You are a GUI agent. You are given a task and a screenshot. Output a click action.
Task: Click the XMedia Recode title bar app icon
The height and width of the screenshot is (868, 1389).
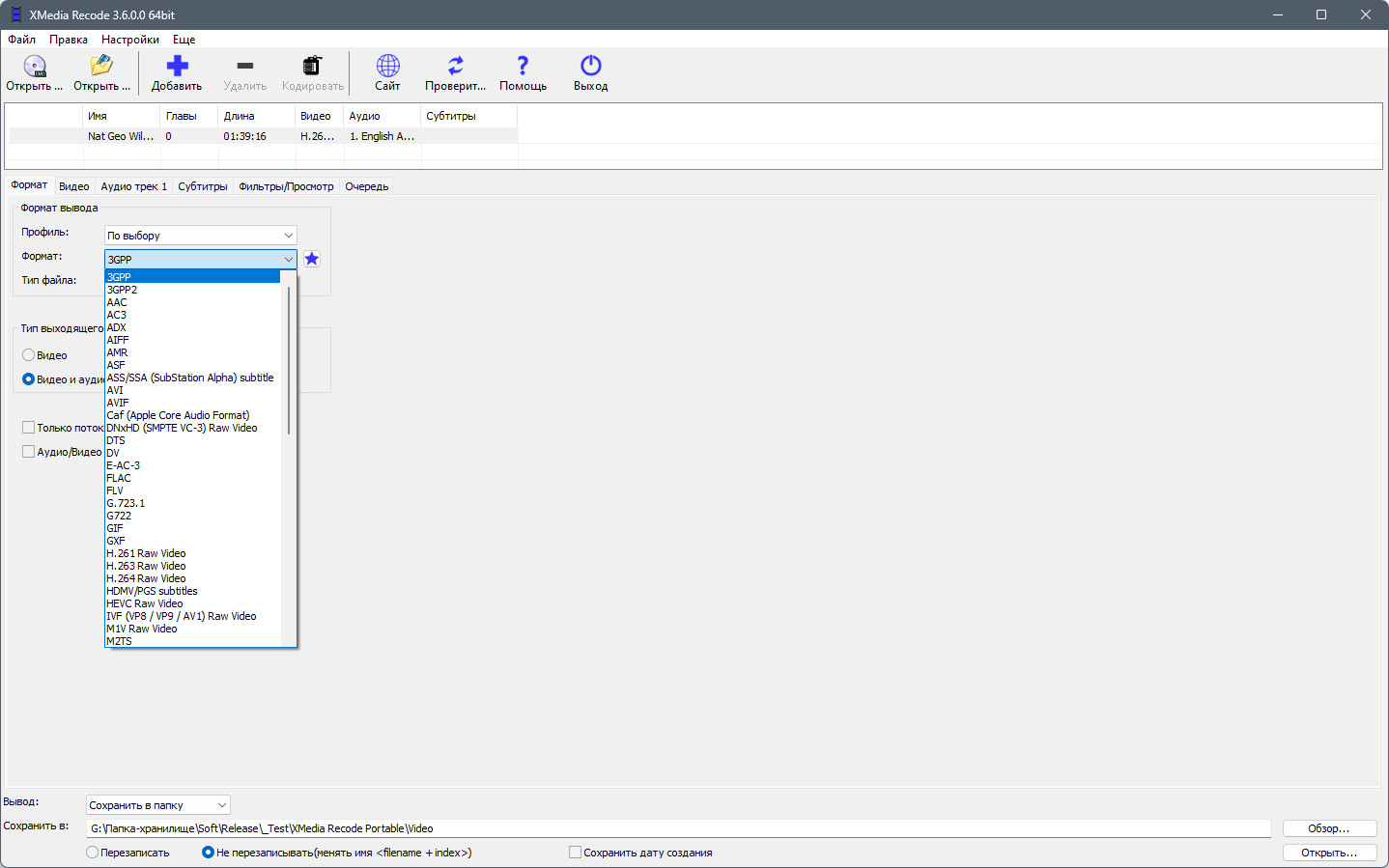15,14
